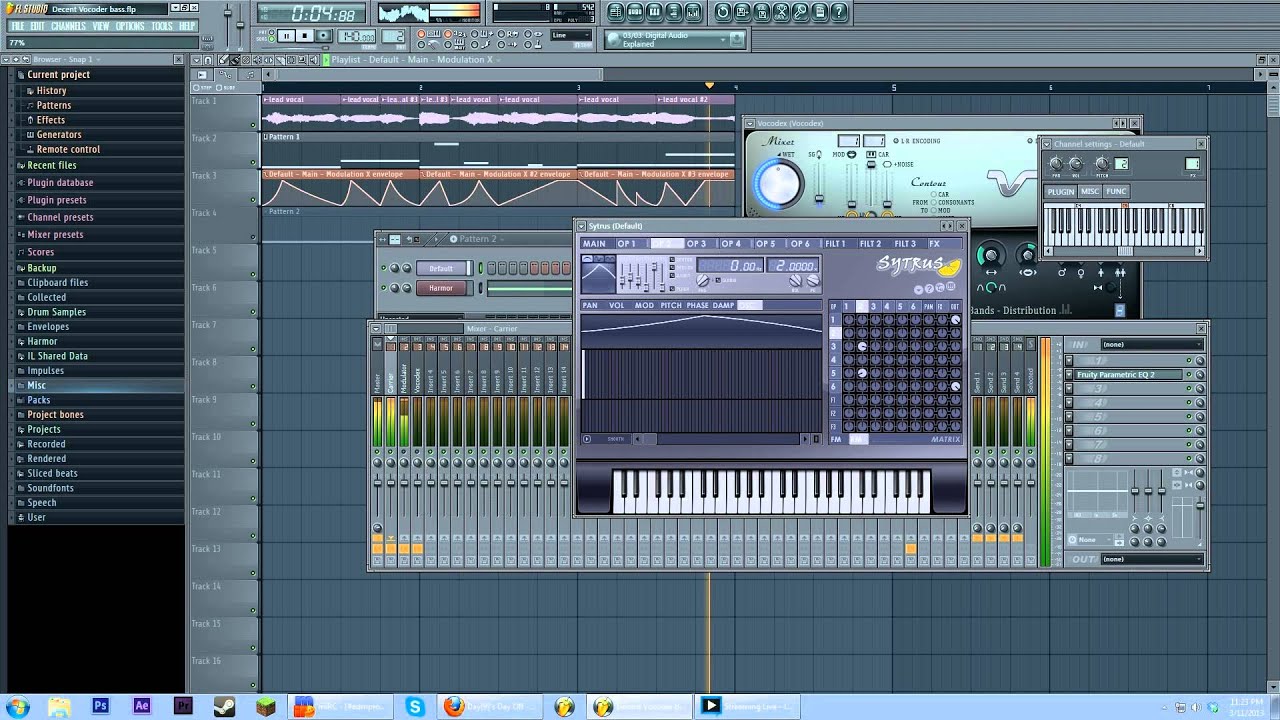Open Fruity Parametric EQ 2 slot menu arrow

pos(1069,374)
